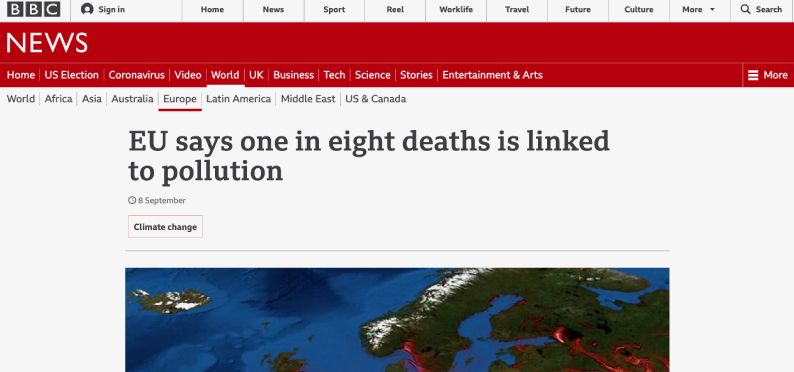Open Stories news tab

(x=416, y=75)
